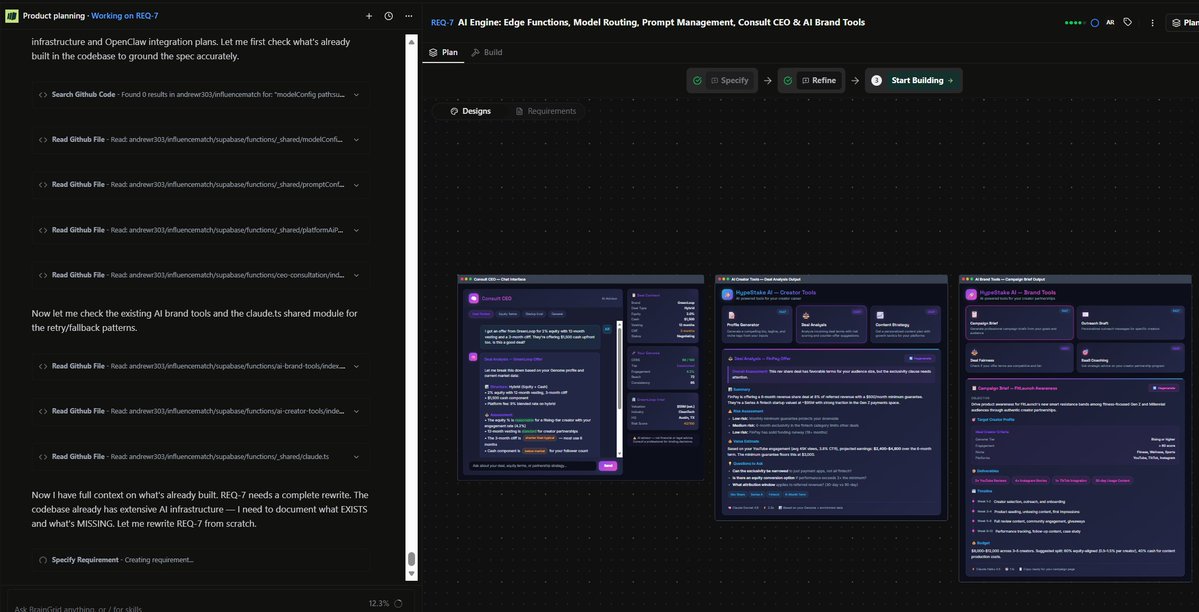Screen dimensions: 1199x612
Task: Click code icon on claude.ts Read Github File row
Action: coord(43,457)
